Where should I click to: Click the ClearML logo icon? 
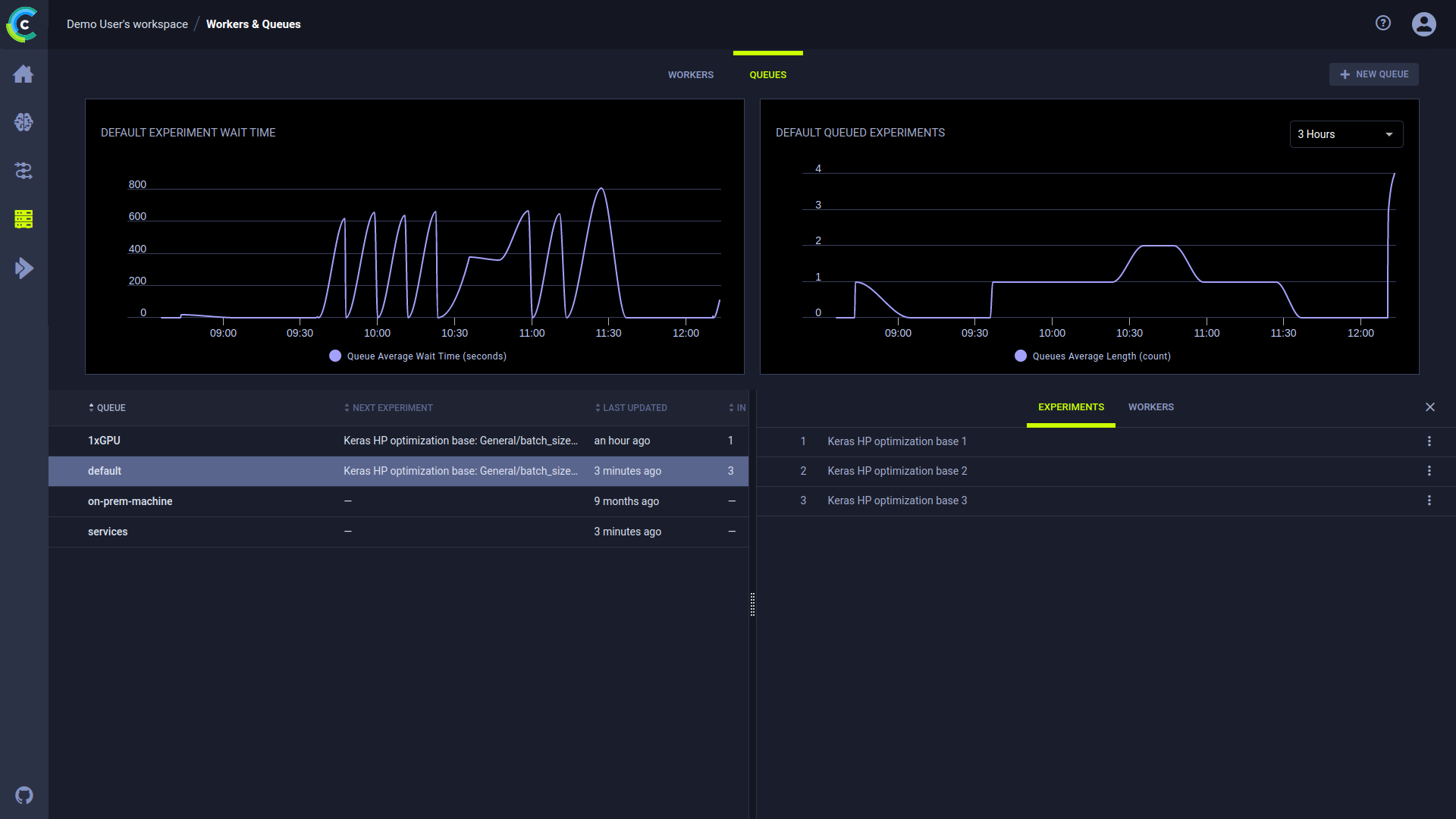click(x=23, y=24)
